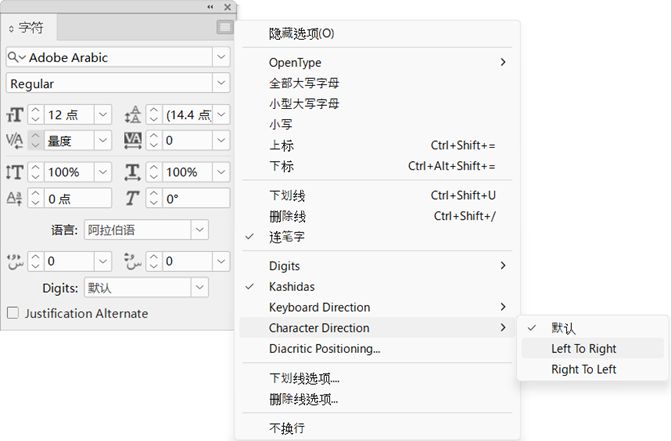The image size is (671, 441).
Task: Open the 12 点 font size dropdown
Action: (103, 115)
